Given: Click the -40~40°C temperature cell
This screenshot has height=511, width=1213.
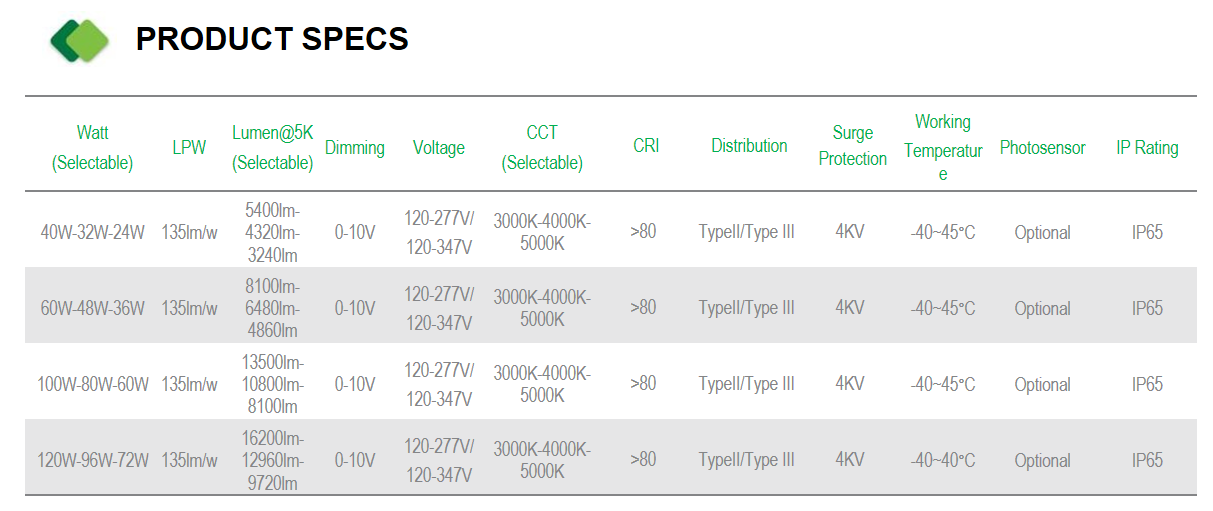Looking at the screenshot, I should click(x=943, y=460).
